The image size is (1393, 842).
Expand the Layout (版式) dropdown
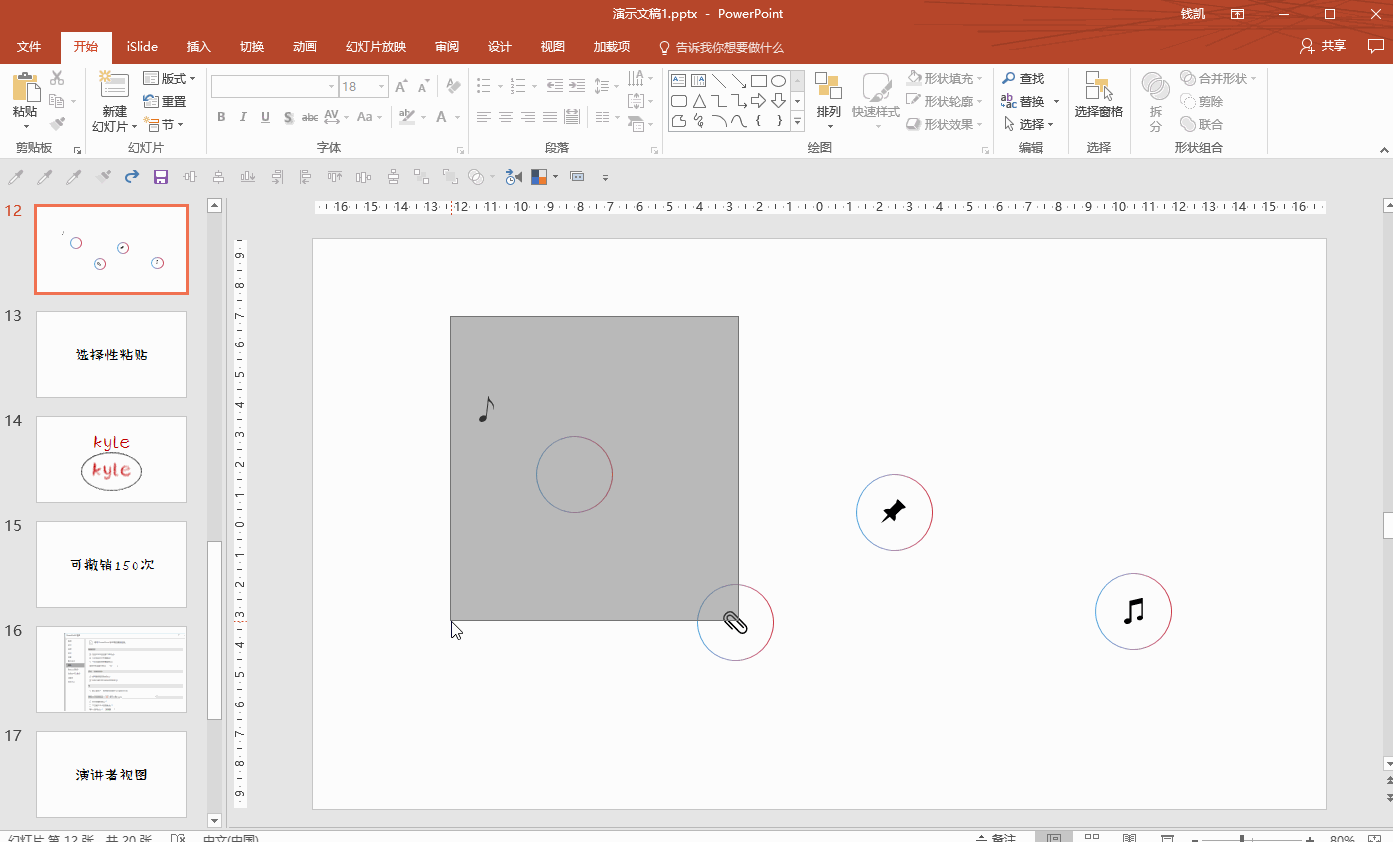pyautogui.click(x=170, y=78)
